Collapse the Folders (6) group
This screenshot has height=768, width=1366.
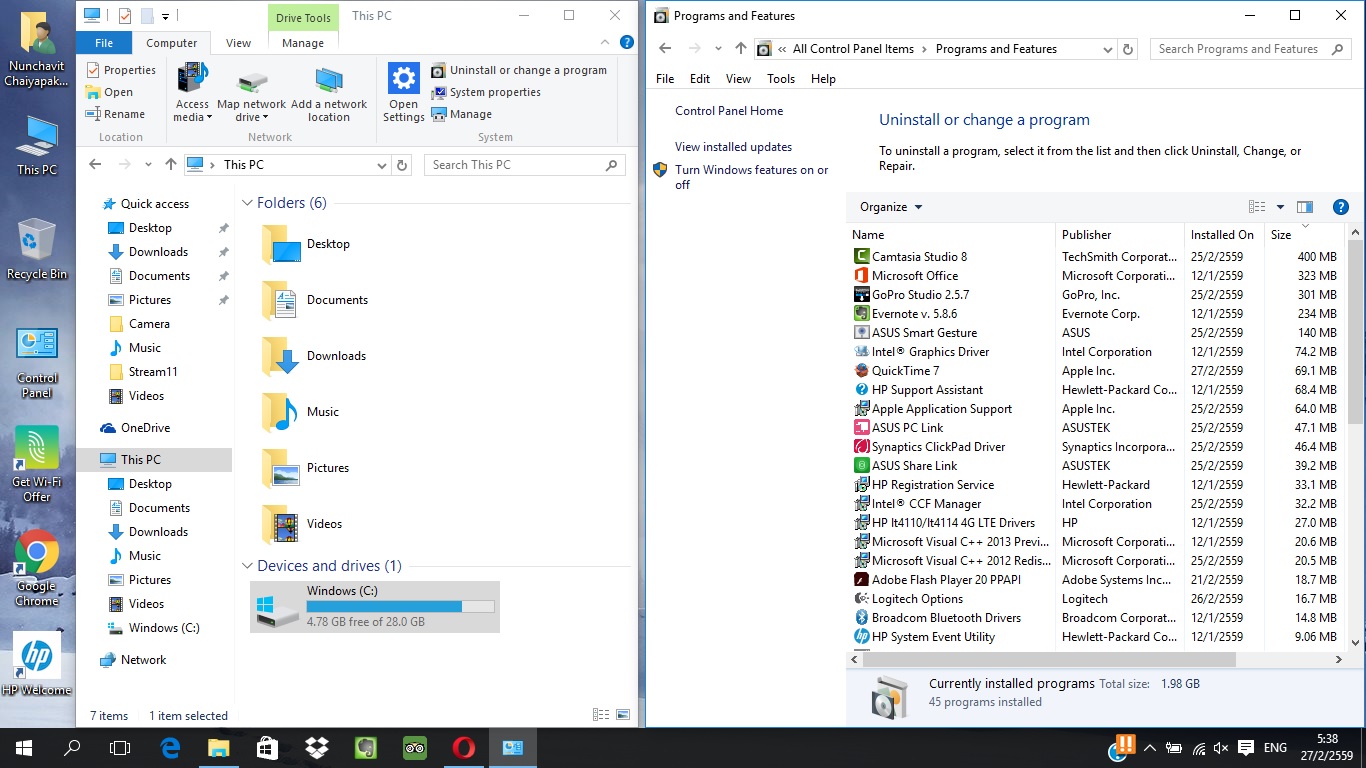[247, 203]
